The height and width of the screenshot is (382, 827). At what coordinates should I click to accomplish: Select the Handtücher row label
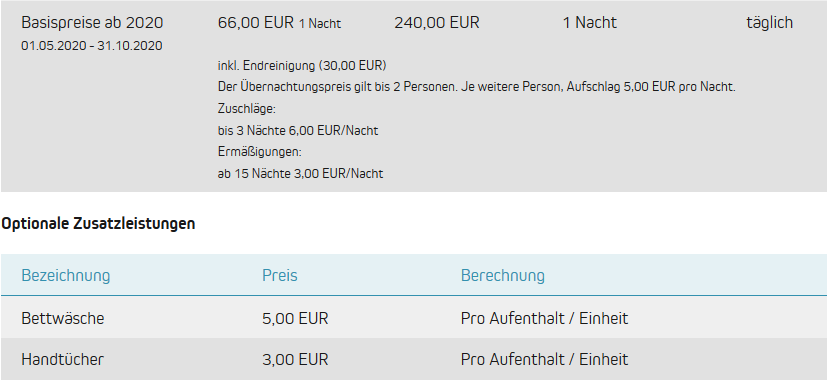point(63,360)
